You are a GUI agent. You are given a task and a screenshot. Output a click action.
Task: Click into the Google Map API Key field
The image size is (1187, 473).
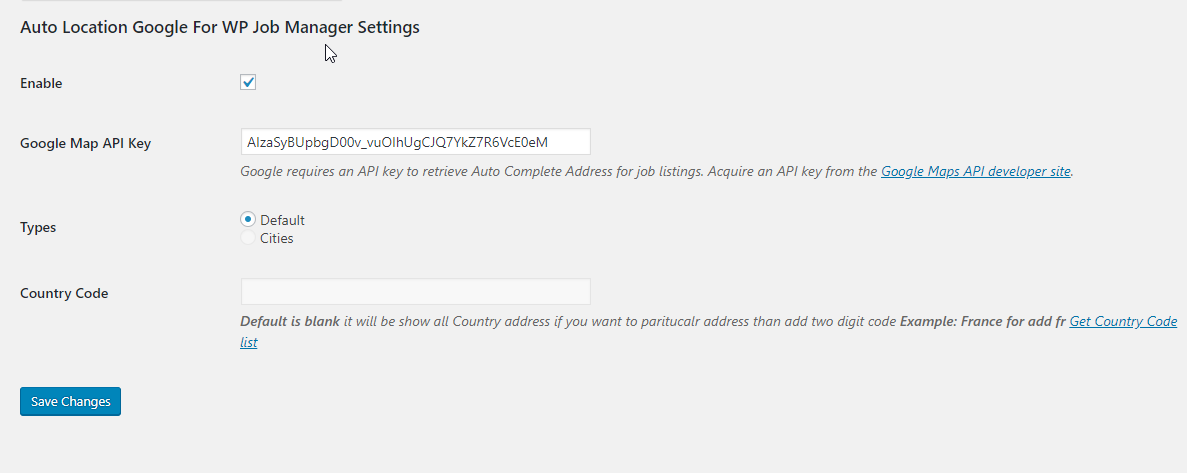click(416, 142)
